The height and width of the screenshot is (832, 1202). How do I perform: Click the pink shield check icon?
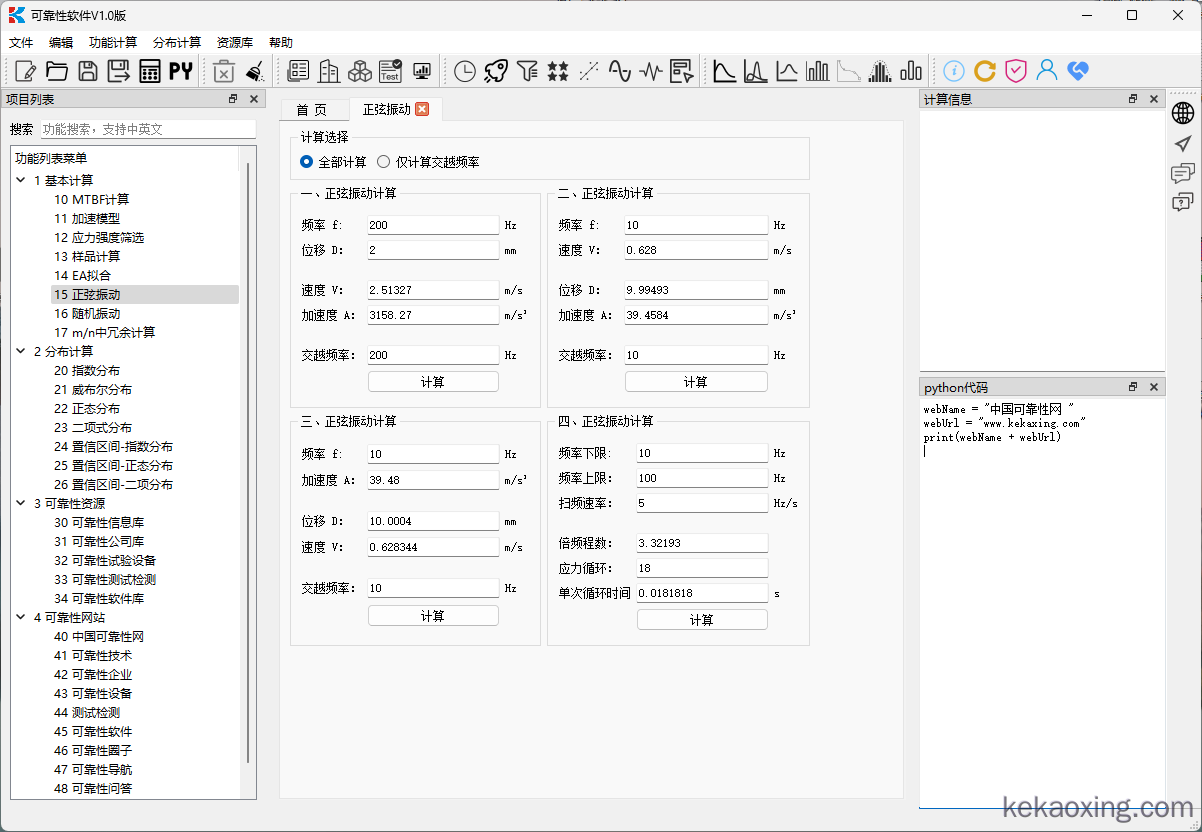click(x=1016, y=71)
